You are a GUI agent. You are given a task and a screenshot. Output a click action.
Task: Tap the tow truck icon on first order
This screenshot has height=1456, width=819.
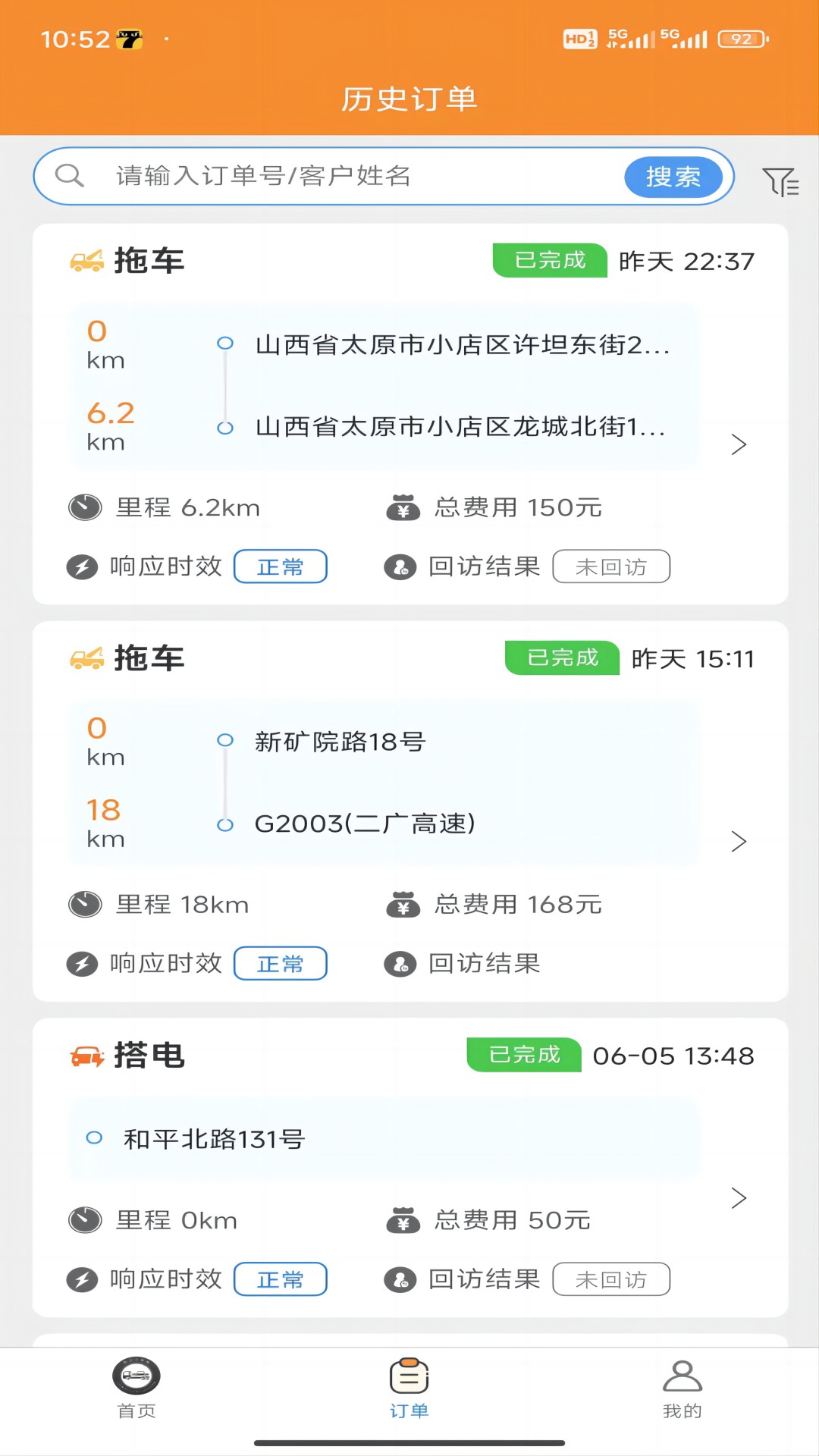tap(86, 261)
